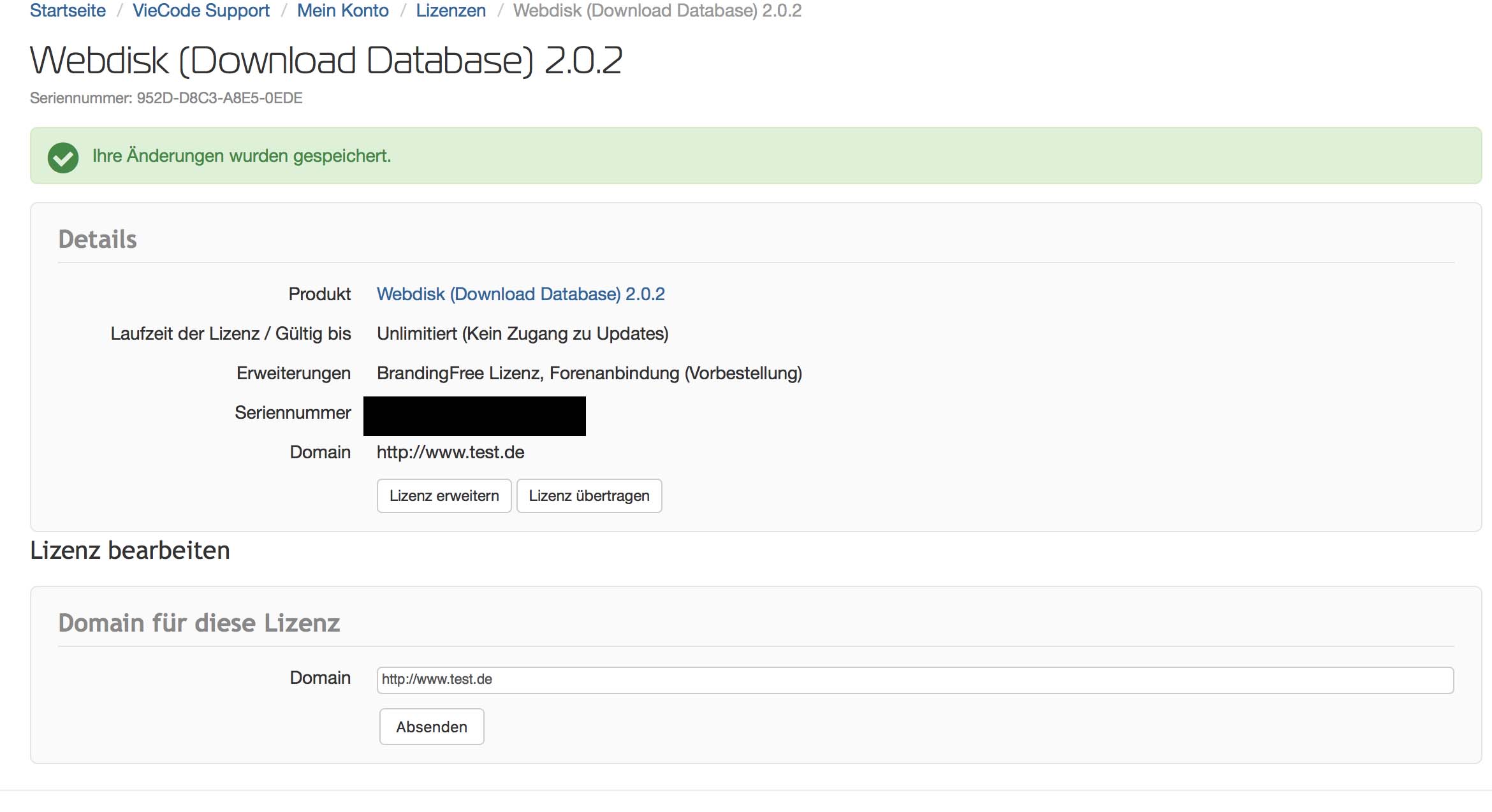Click the green checkmark success icon
1492x812 pixels.
coord(63,157)
